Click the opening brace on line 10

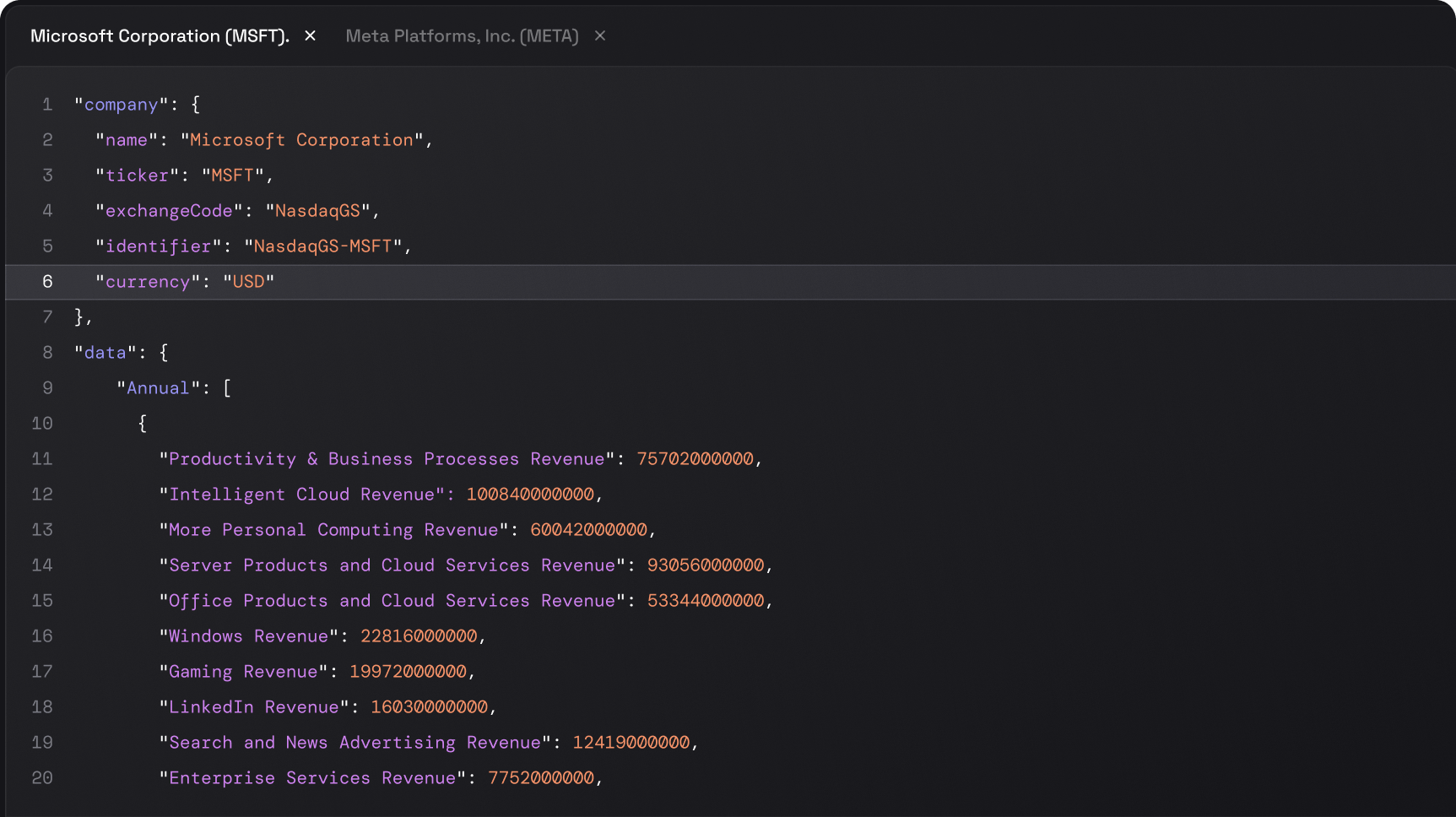tap(143, 424)
